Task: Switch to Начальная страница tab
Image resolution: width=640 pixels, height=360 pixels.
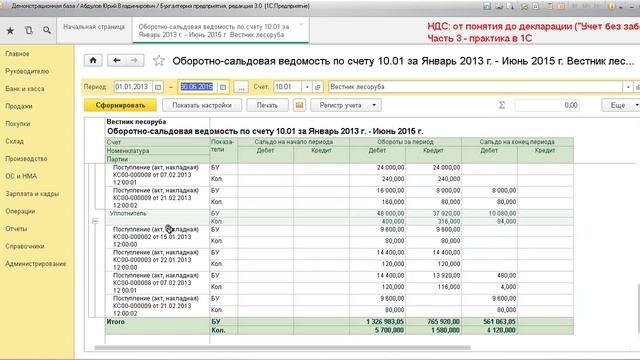Action: (x=94, y=27)
